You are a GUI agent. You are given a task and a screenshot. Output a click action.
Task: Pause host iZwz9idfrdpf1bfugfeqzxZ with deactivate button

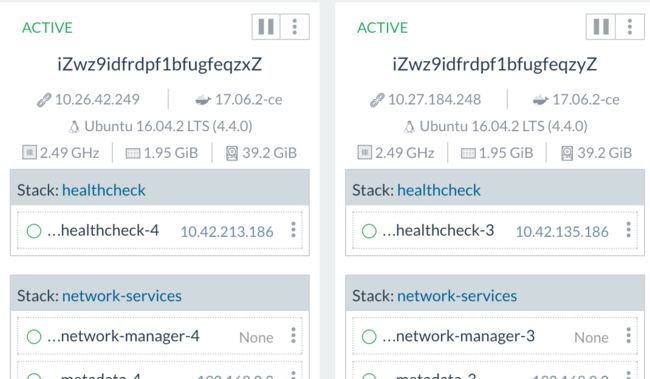pos(266,27)
